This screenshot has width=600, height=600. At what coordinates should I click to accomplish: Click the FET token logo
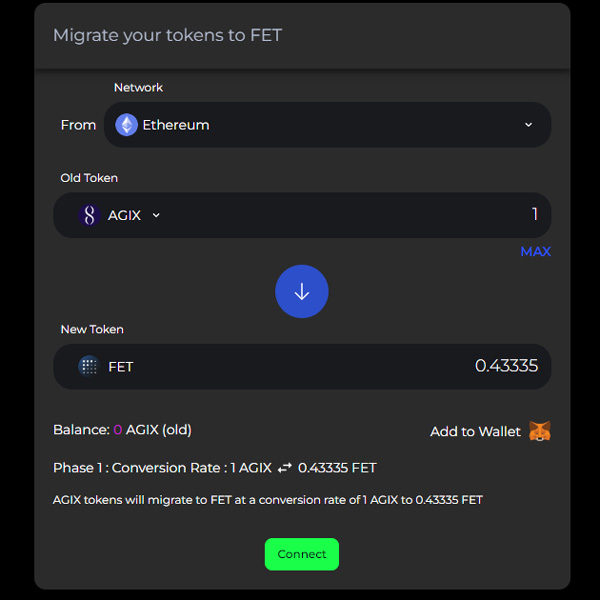tap(89, 366)
